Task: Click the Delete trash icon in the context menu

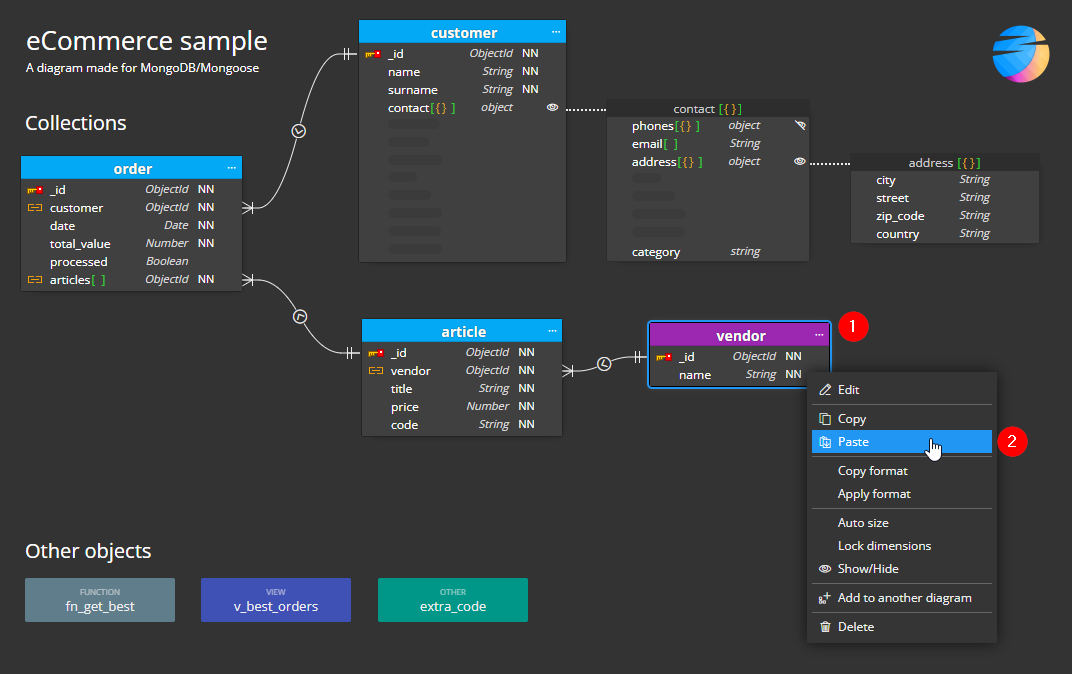Action: (x=824, y=626)
